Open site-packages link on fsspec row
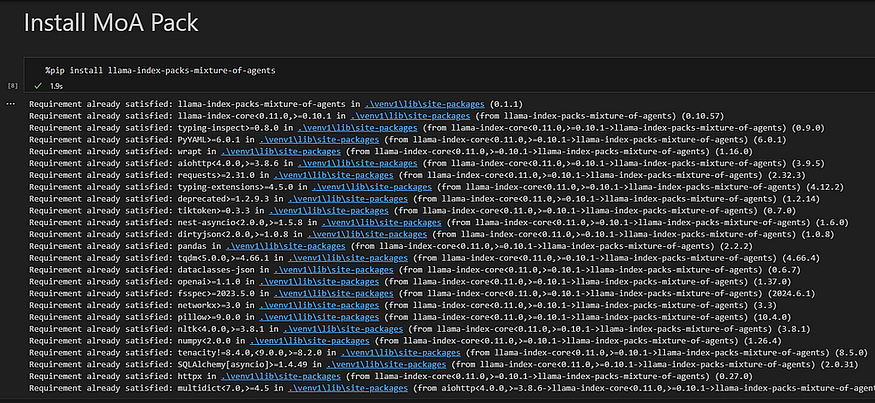 (x=334, y=294)
